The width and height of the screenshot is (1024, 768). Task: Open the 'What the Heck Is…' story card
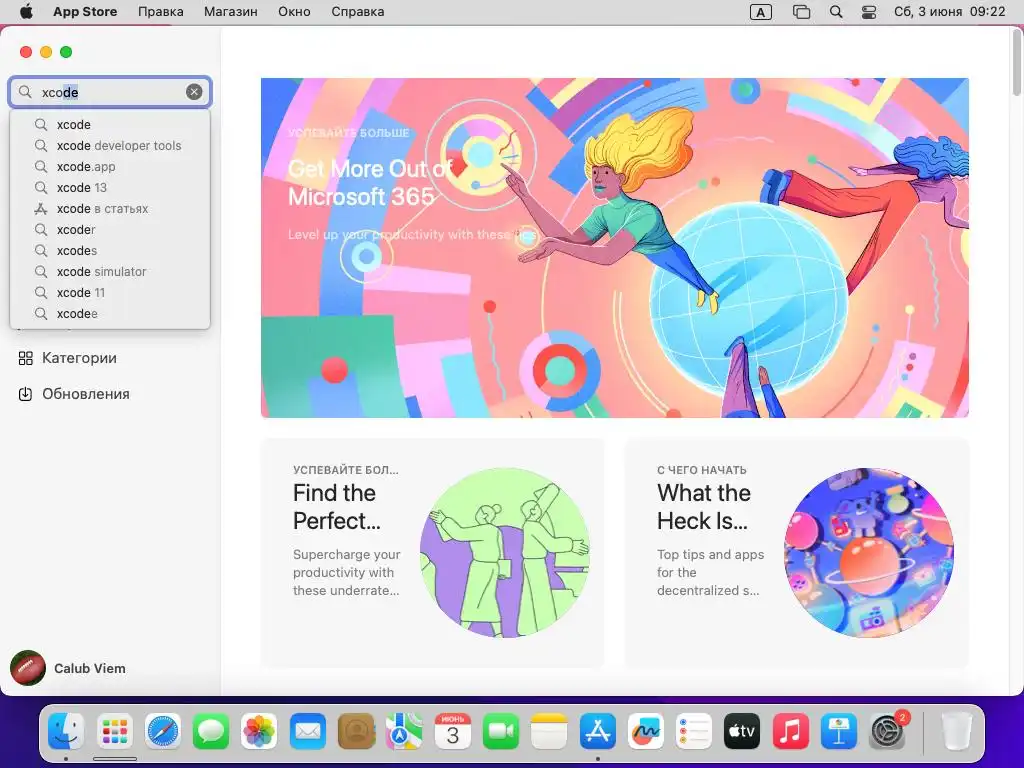[x=797, y=552]
